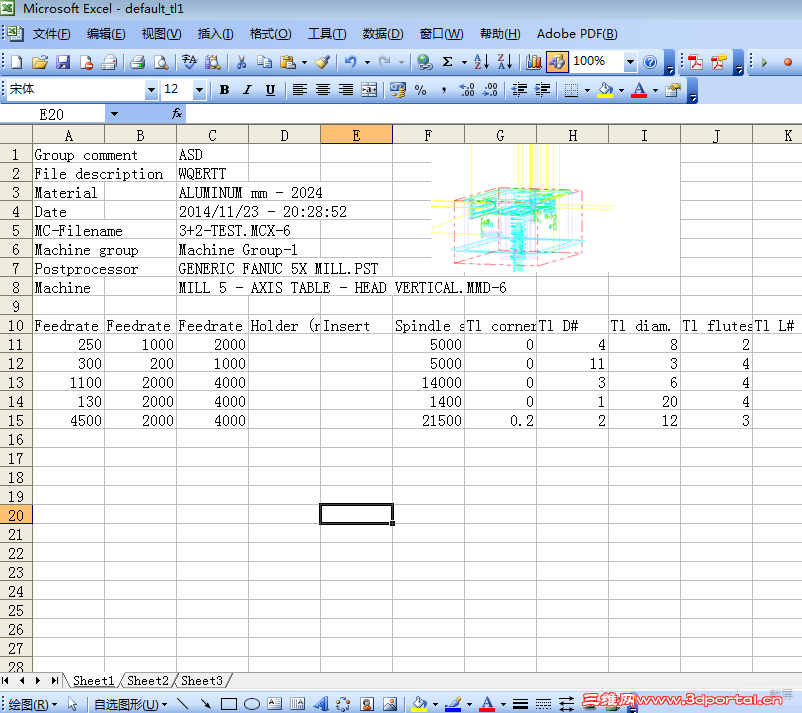Click the Name Box showing E20
The width and height of the screenshot is (802, 713).
pos(52,114)
